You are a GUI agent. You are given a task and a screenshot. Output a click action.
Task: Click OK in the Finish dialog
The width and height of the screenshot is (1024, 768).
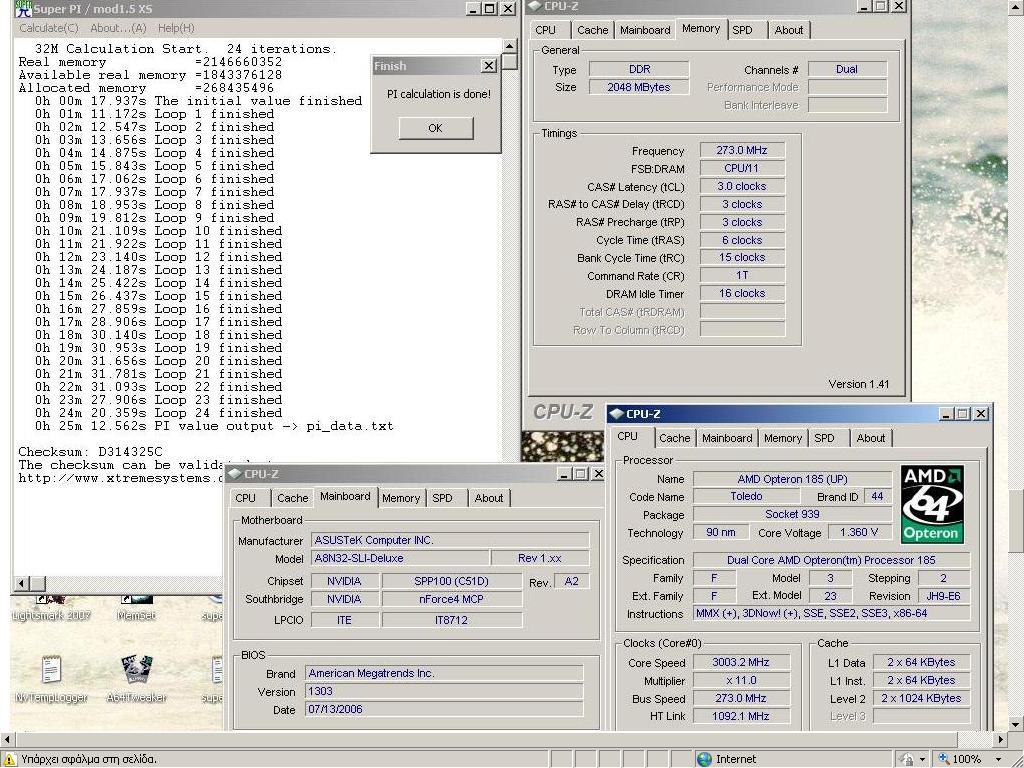436,128
